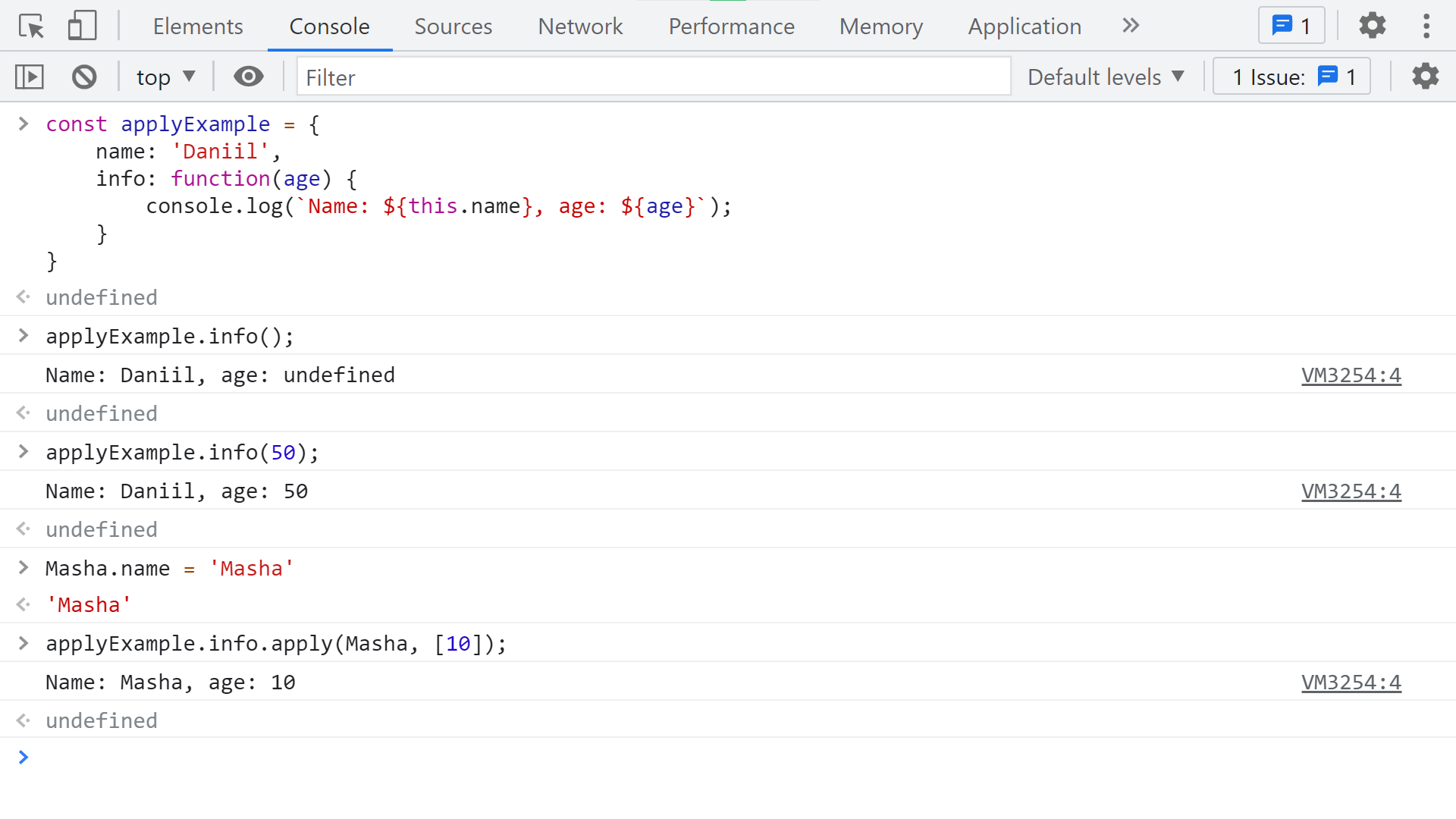The width and height of the screenshot is (1456, 819).
Task: Open the three-dot customize menu
Action: coord(1426,26)
